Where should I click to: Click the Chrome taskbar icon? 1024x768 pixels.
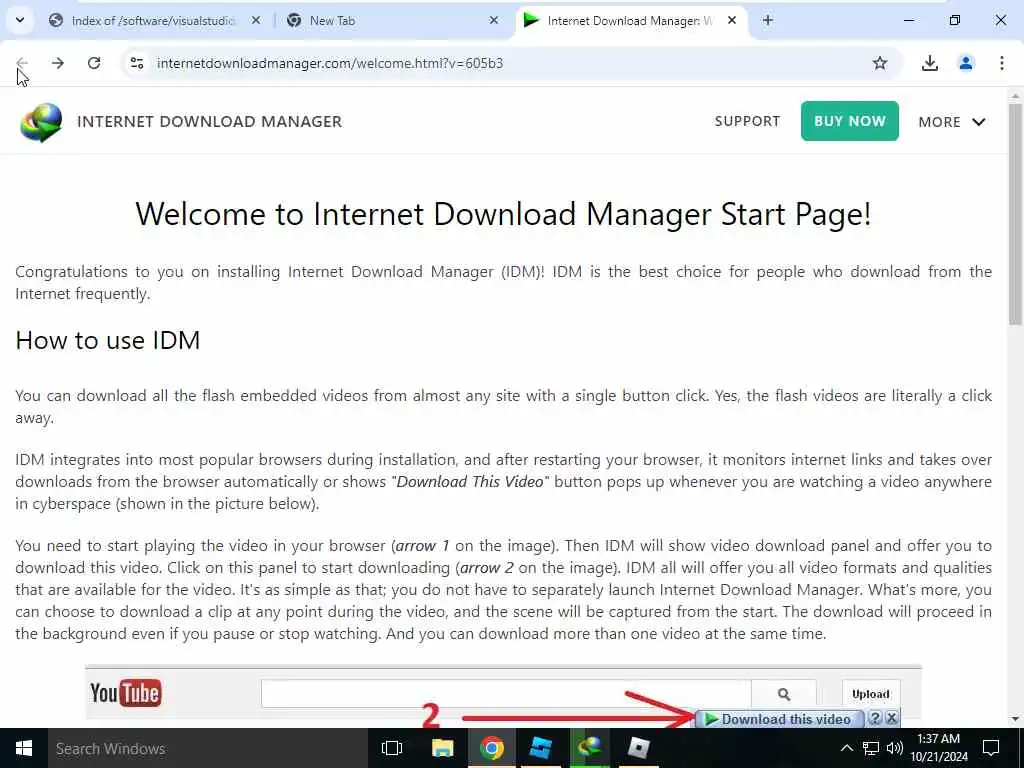pos(492,748)
